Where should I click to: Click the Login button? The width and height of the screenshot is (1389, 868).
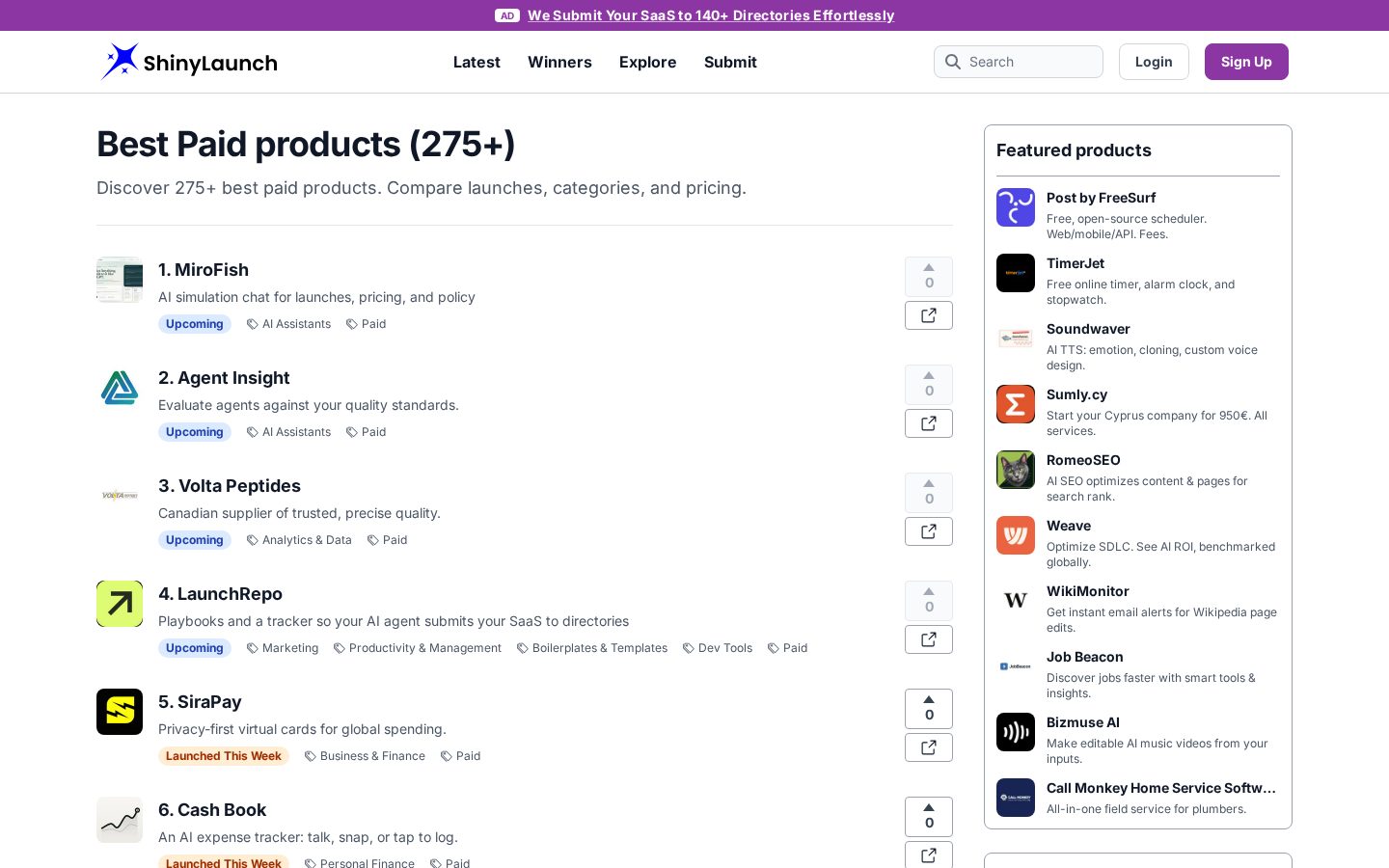[1154, 62]
